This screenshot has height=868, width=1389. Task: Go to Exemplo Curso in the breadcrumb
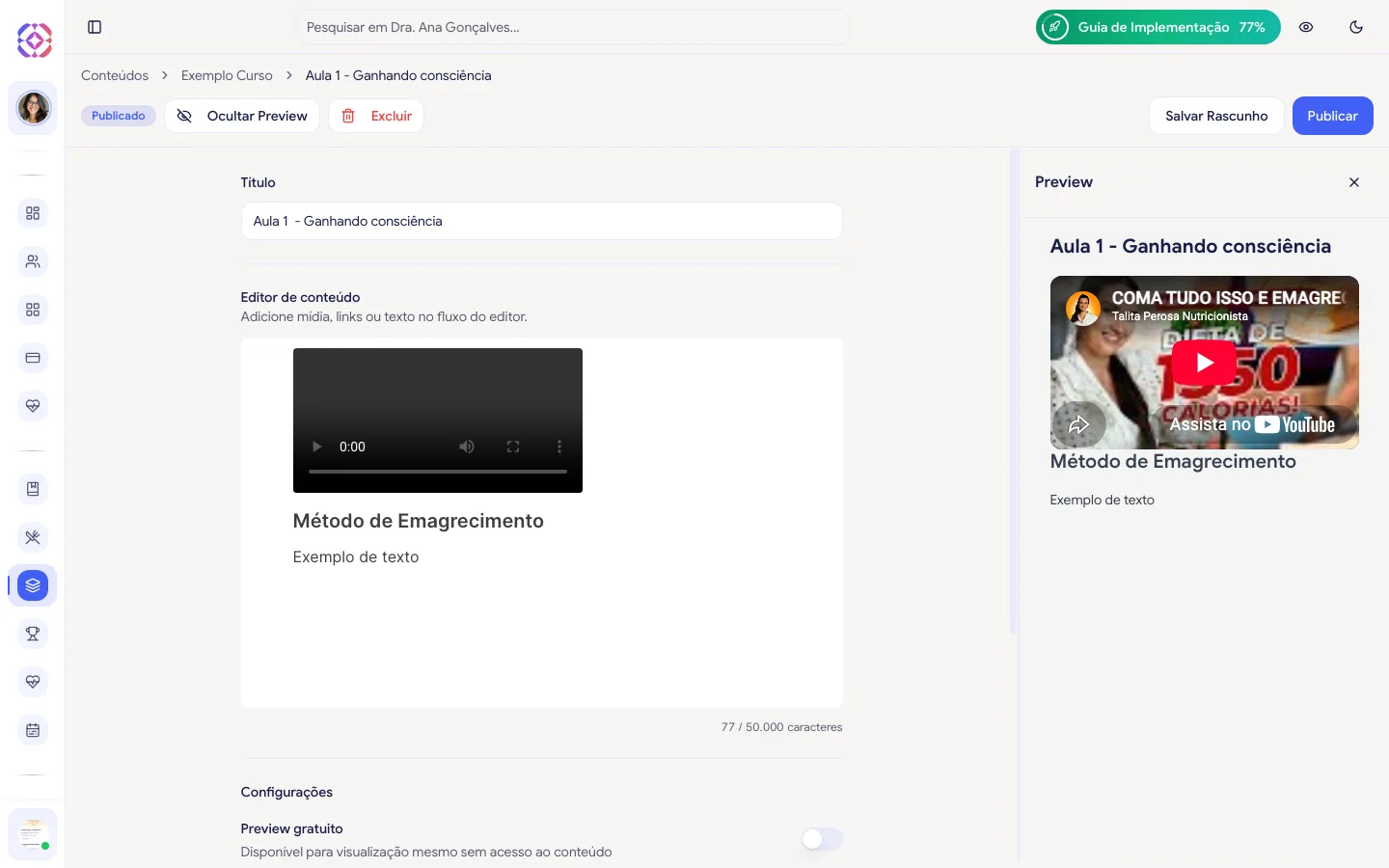tap(227, 75)
